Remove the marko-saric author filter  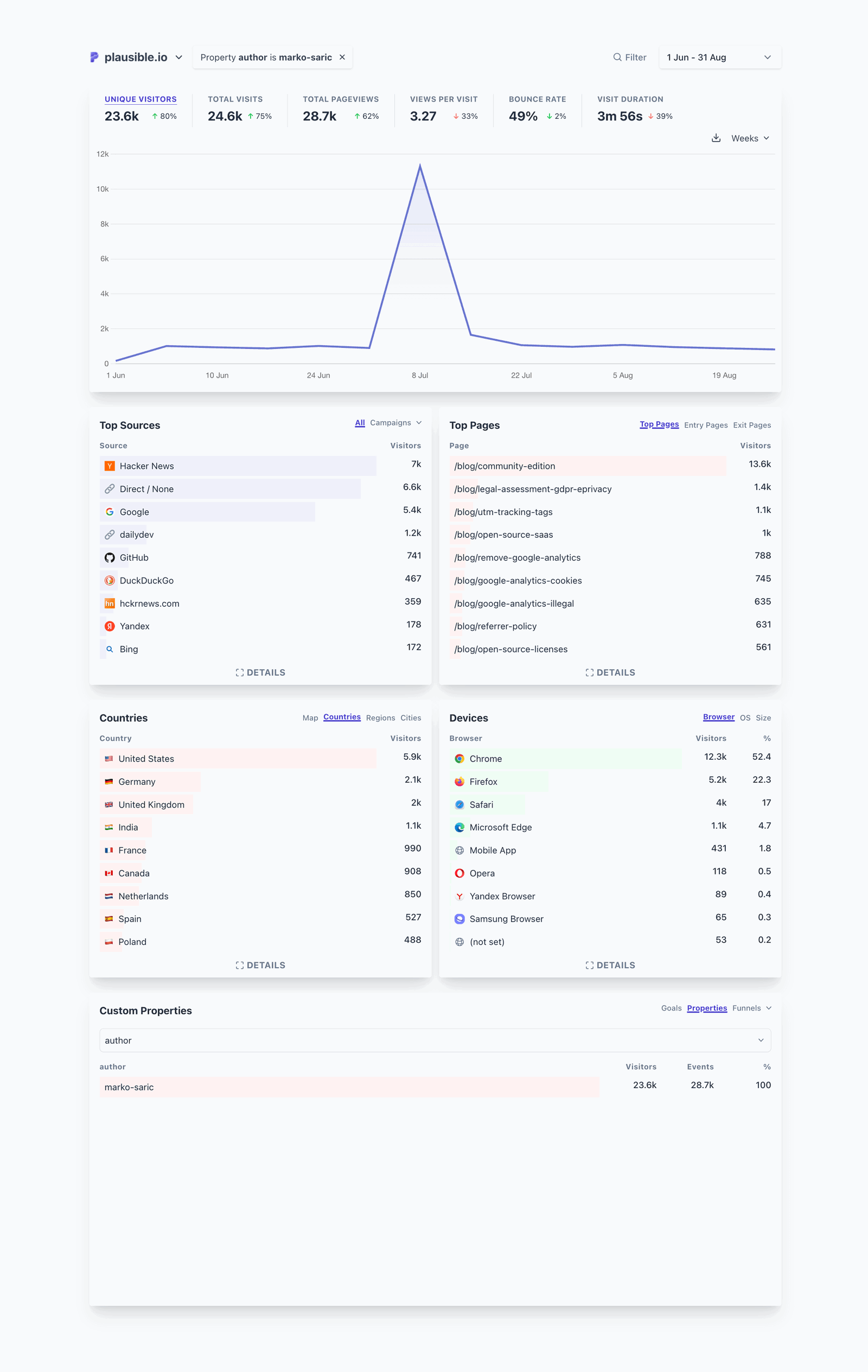coord(342,57)
